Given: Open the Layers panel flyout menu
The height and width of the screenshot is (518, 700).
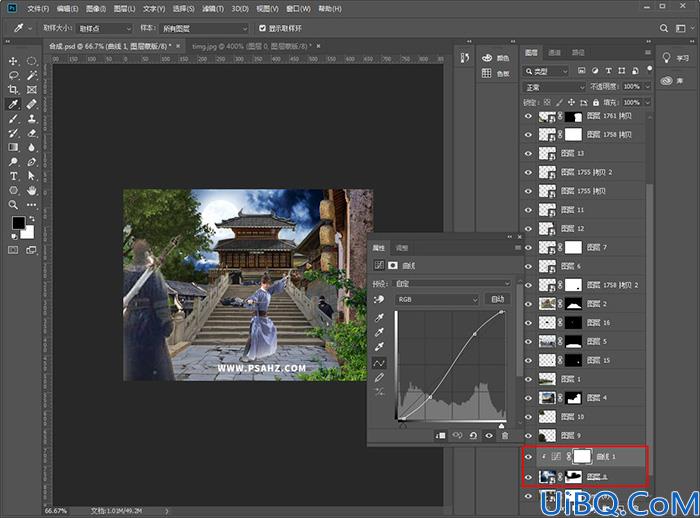Looking at the screenshot, I should tap(648, 53).
